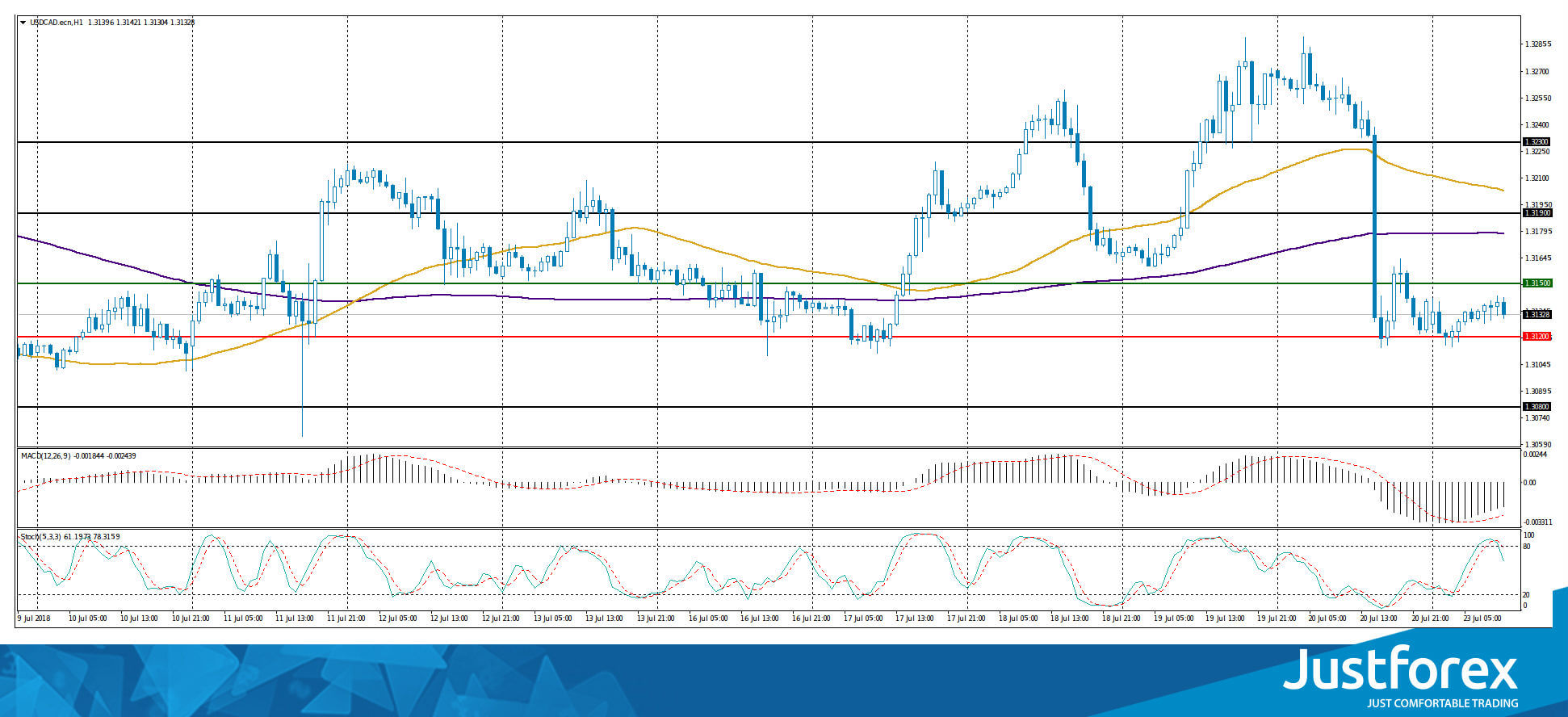The width and height of the screenshot is (1568, 717).
Task: Click the 10 Jul 05:00 time label
Action: [x=89, y=618]
